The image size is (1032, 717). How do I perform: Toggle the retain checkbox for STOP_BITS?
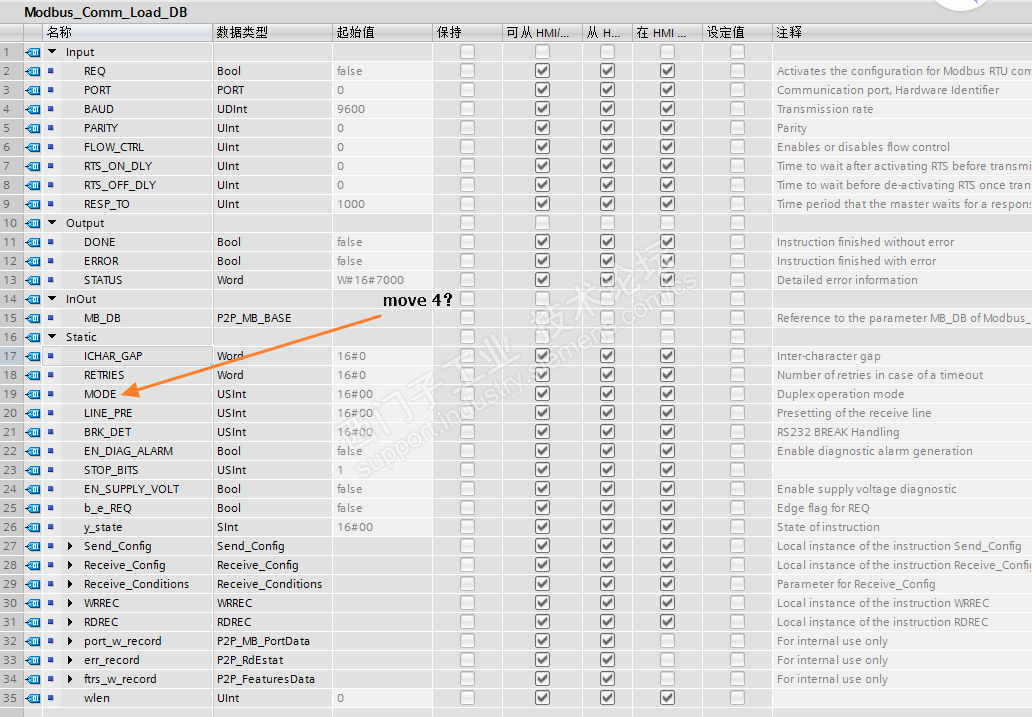[467, 469]
